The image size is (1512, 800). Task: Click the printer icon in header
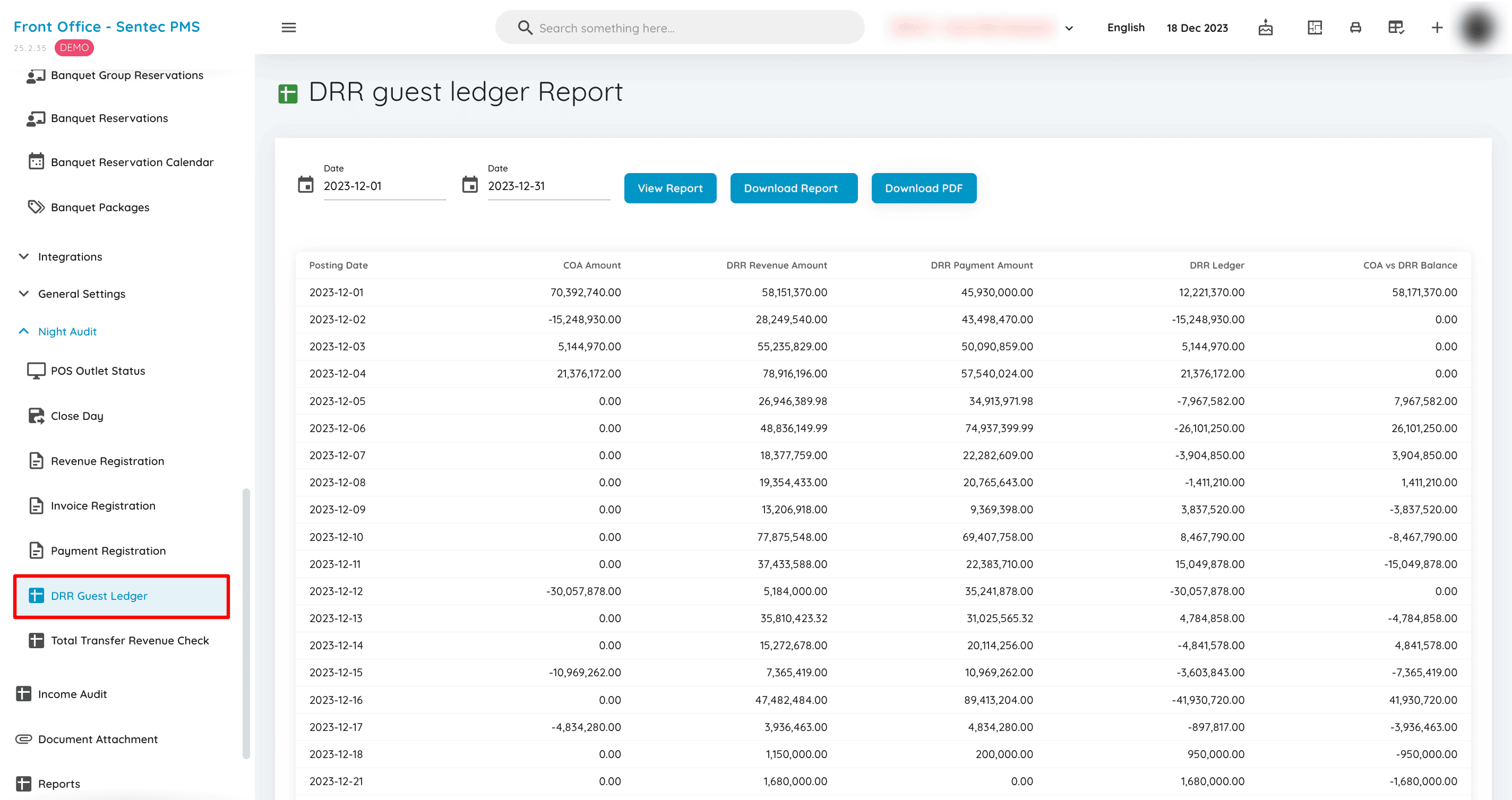click(x=1355, y=28)
